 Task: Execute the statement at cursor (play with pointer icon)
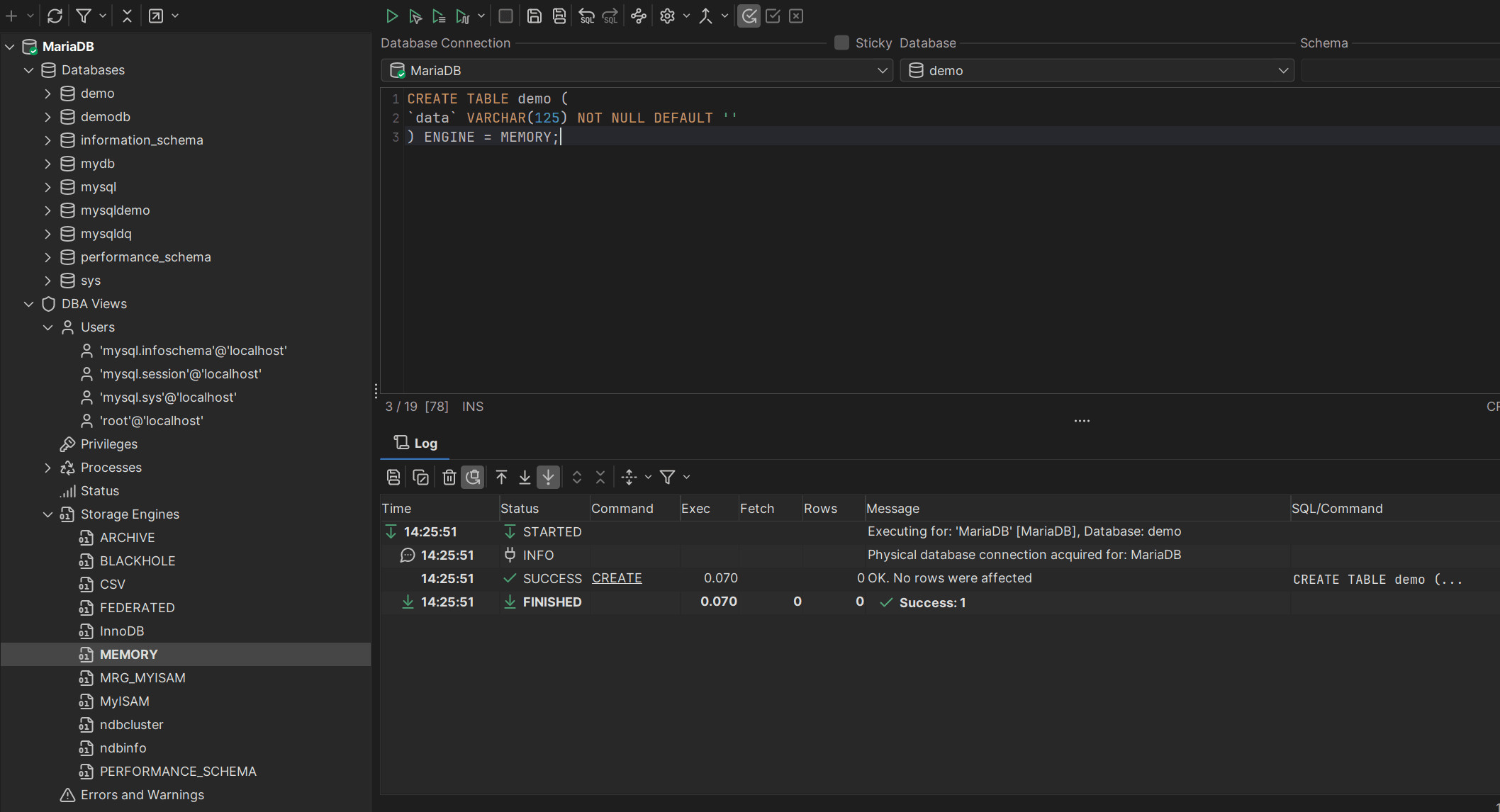415,16
